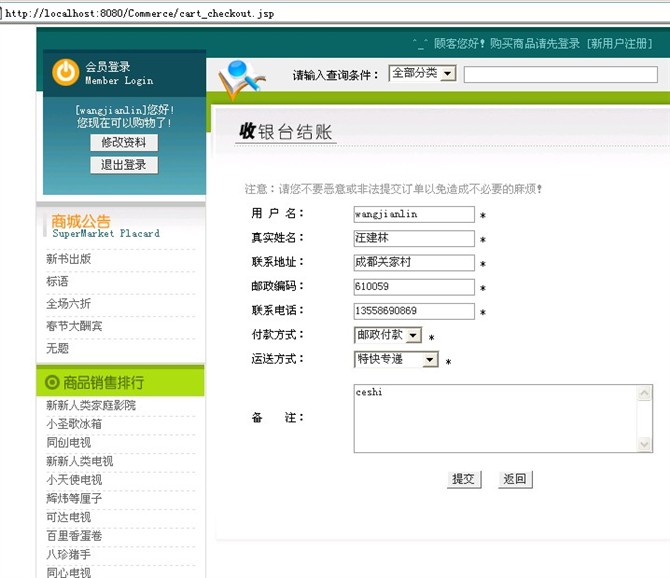Screen dimensions: 670x578
Task: Open the 运送方式 dropdown showing 特快专递
Action: click(x=396, y=359)
